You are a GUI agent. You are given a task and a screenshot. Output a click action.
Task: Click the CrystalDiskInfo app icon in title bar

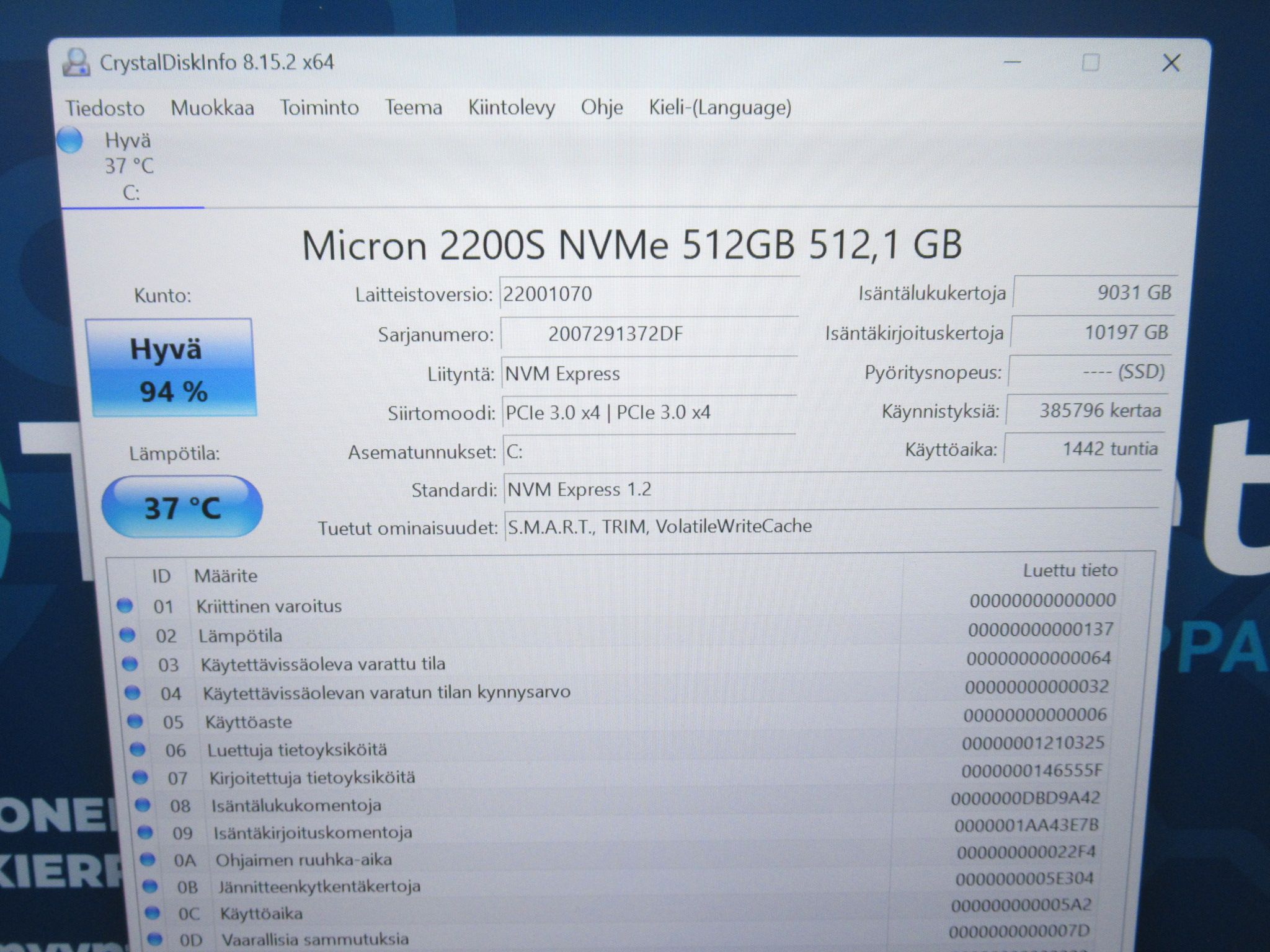[x=76, y=62]
